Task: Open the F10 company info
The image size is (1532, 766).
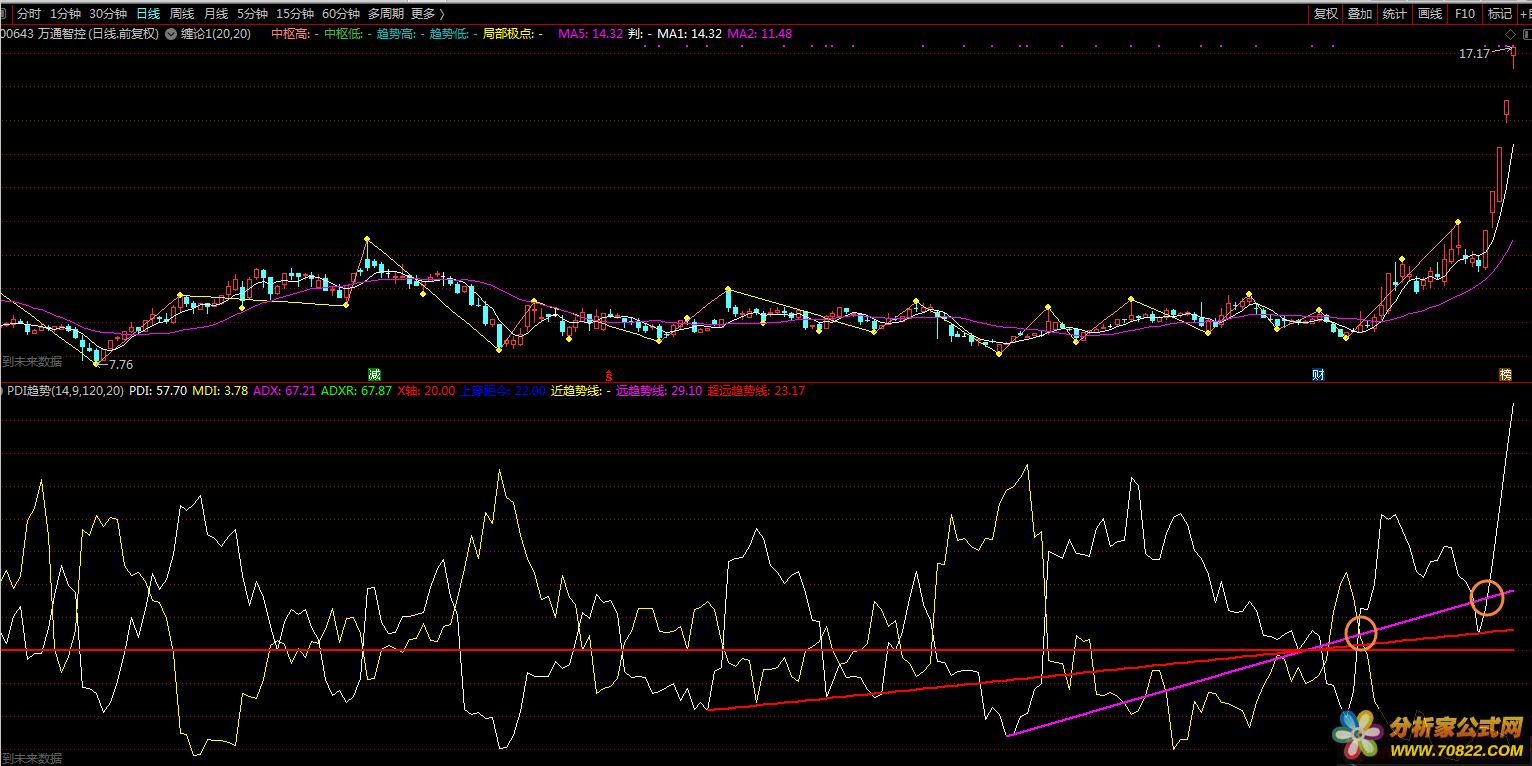Action: coord(1465,14)
